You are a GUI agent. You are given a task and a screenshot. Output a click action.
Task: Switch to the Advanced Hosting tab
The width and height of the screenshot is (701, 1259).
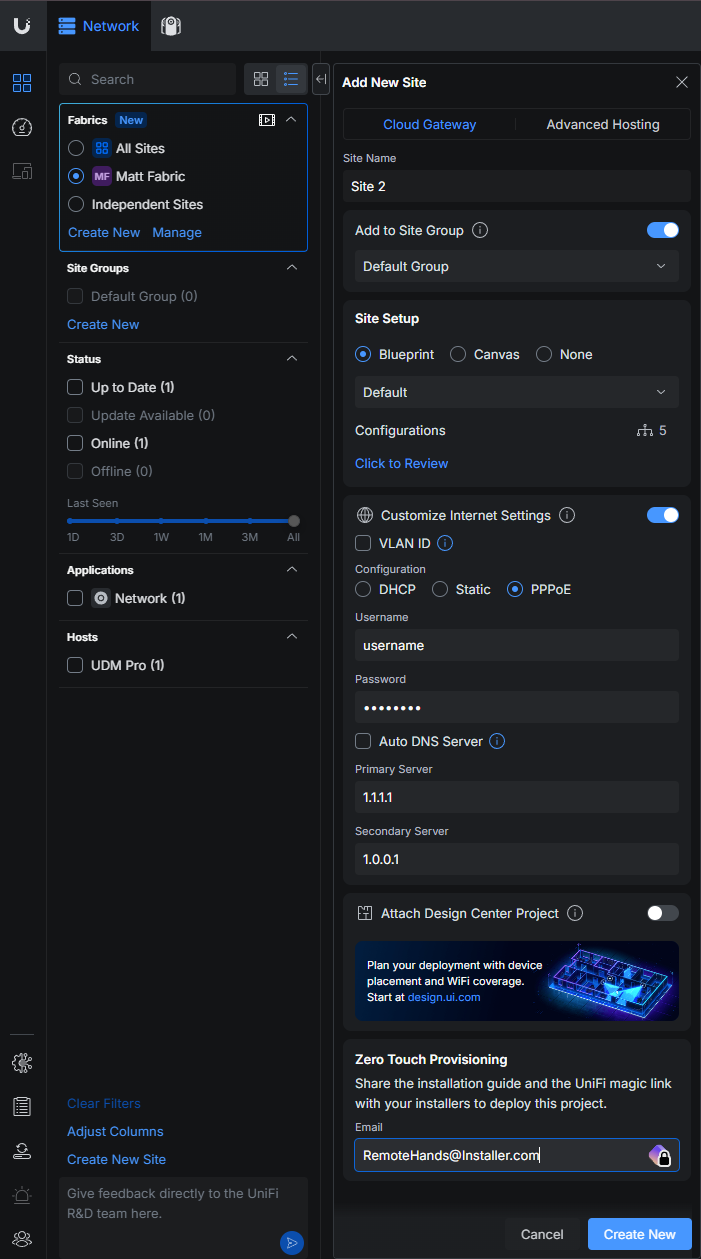(x=602, y=124)
